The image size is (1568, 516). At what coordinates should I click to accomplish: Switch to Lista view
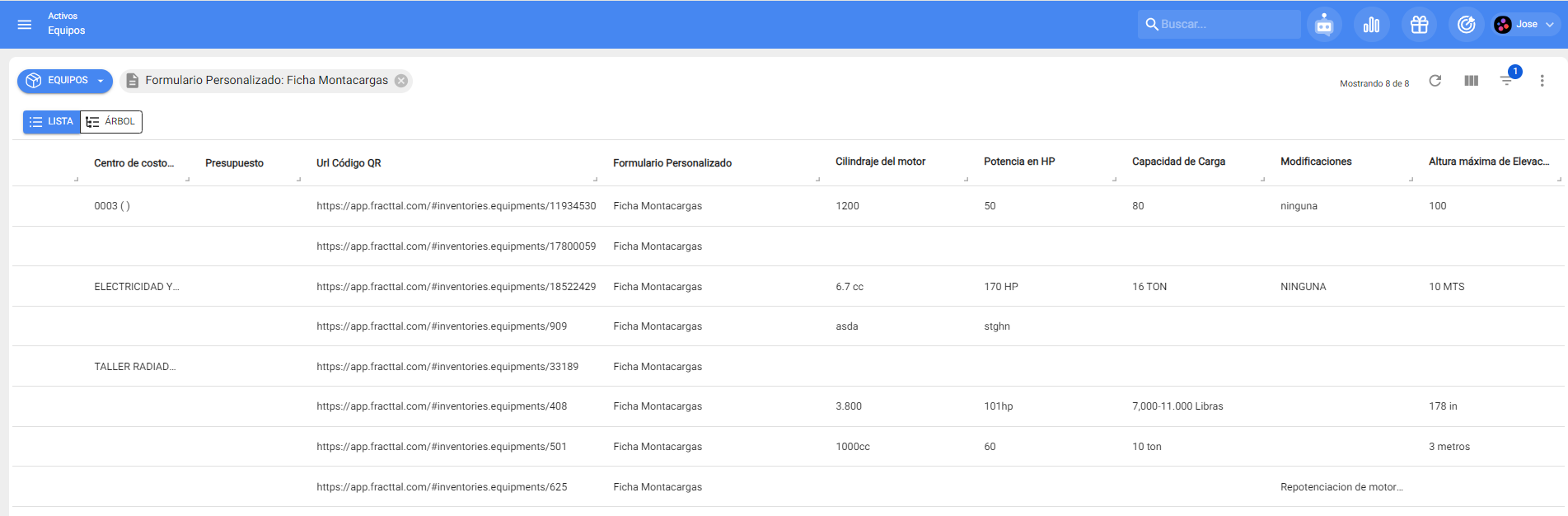point(51,122)
